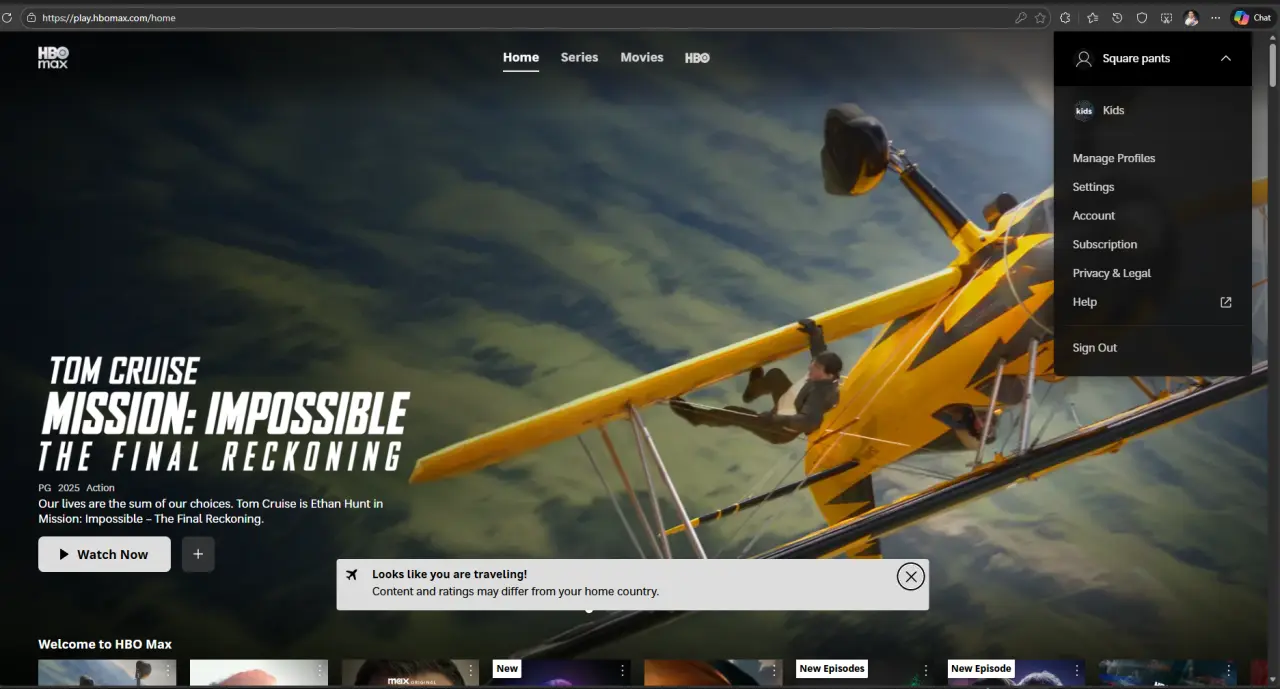Open options on the New Episodes tile
The image size is (1280, 689).
tap(926, 670)
